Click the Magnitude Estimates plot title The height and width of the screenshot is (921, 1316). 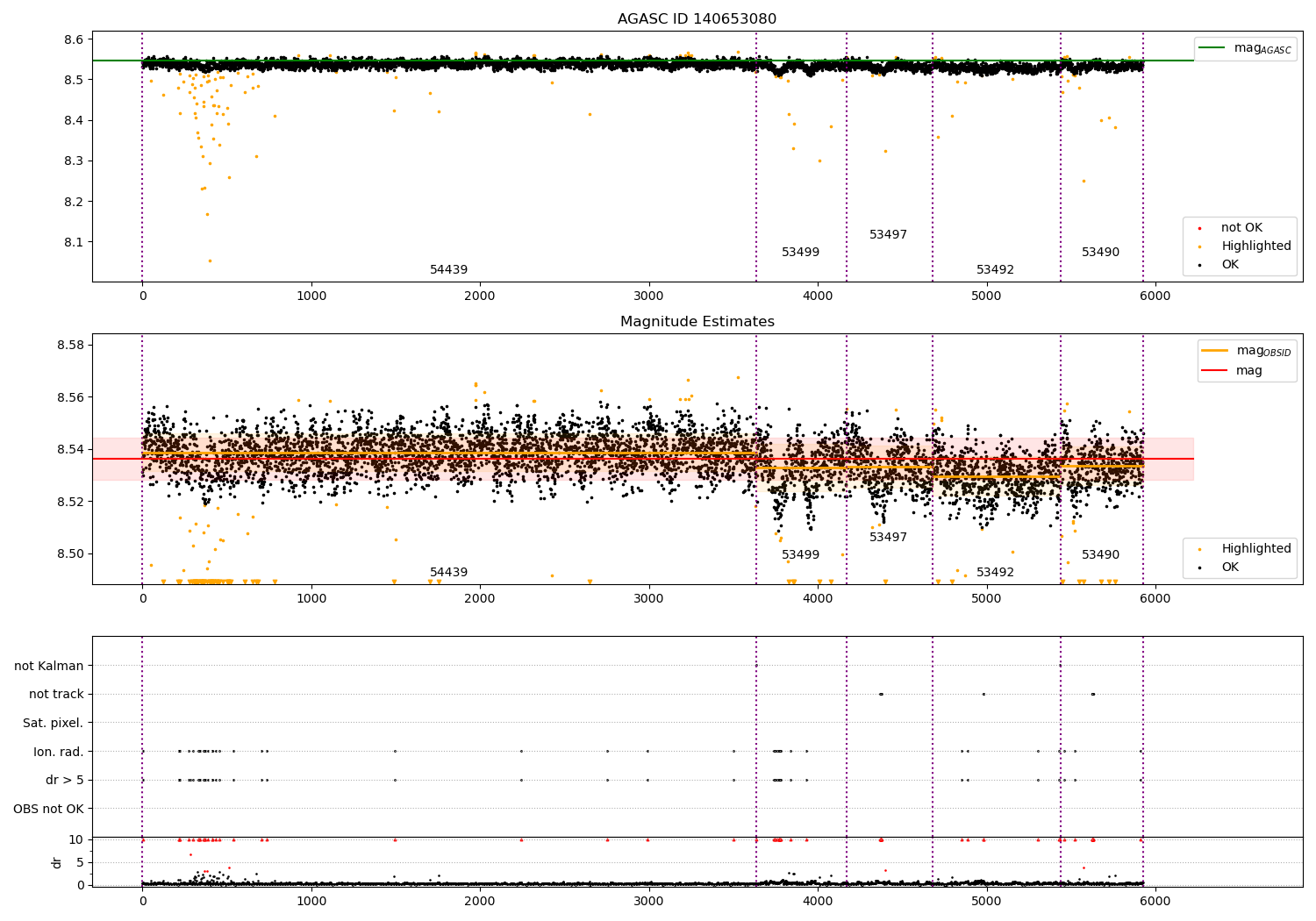point(697,322)
